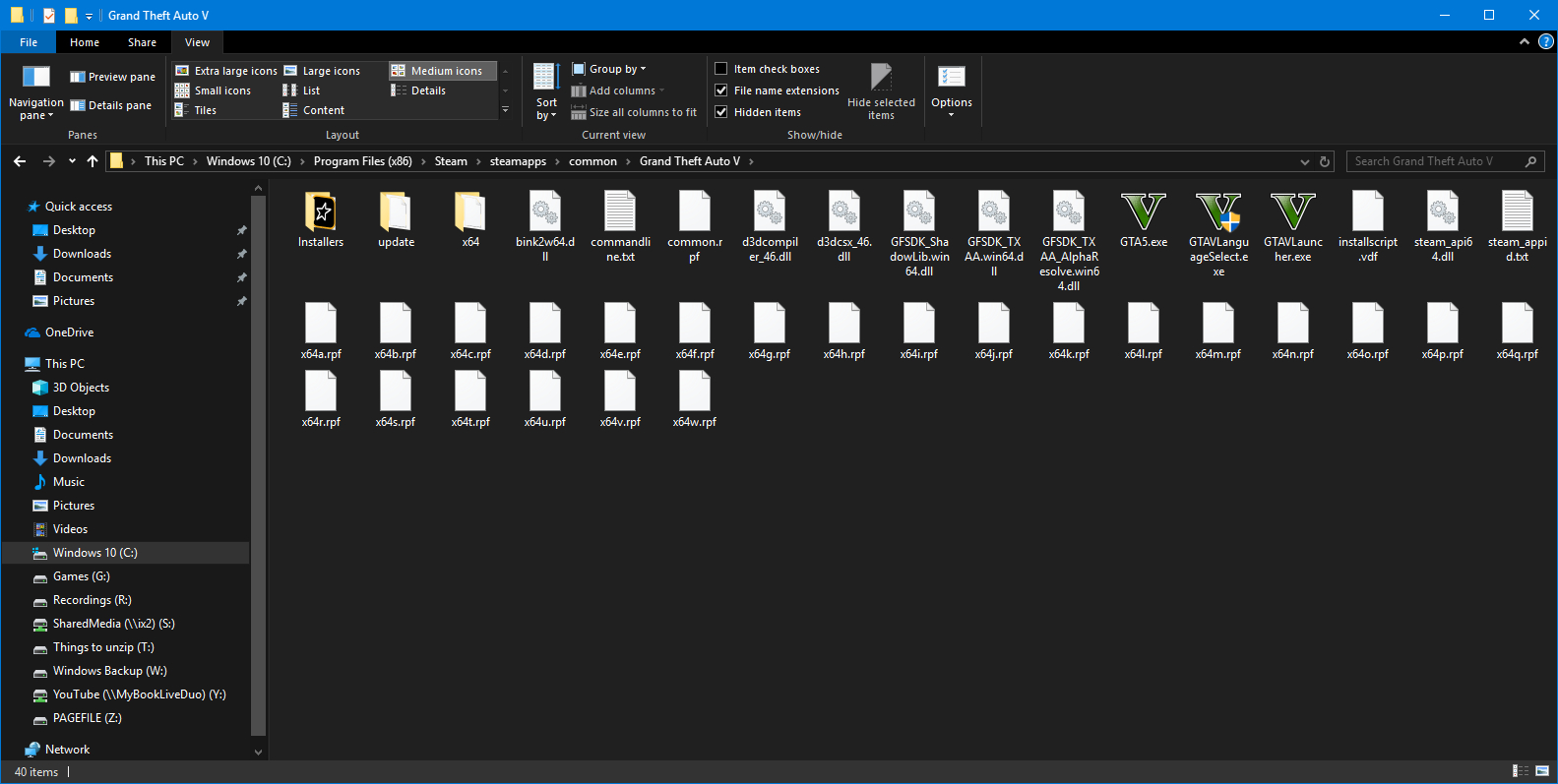Open Windows Backup (W:) drive
Viewport: 1558px width, 784px height.
coord(110,671)
